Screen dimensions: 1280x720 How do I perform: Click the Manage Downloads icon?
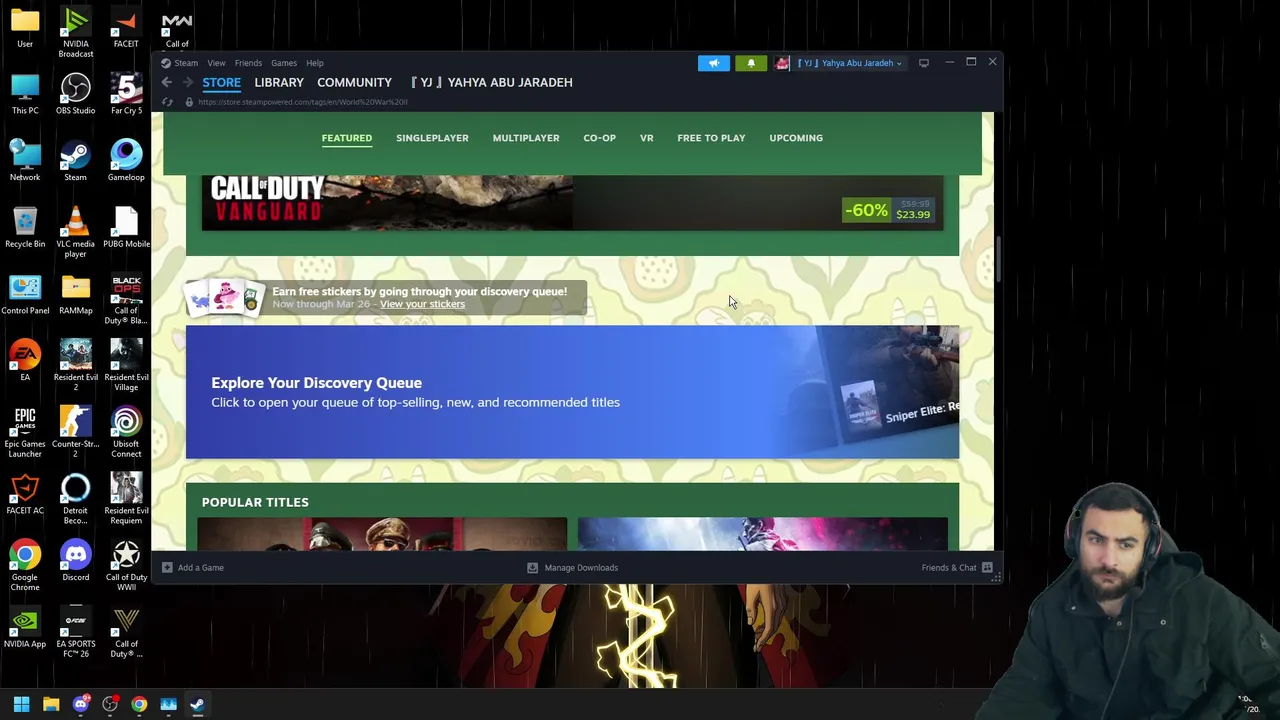[532, 567]
